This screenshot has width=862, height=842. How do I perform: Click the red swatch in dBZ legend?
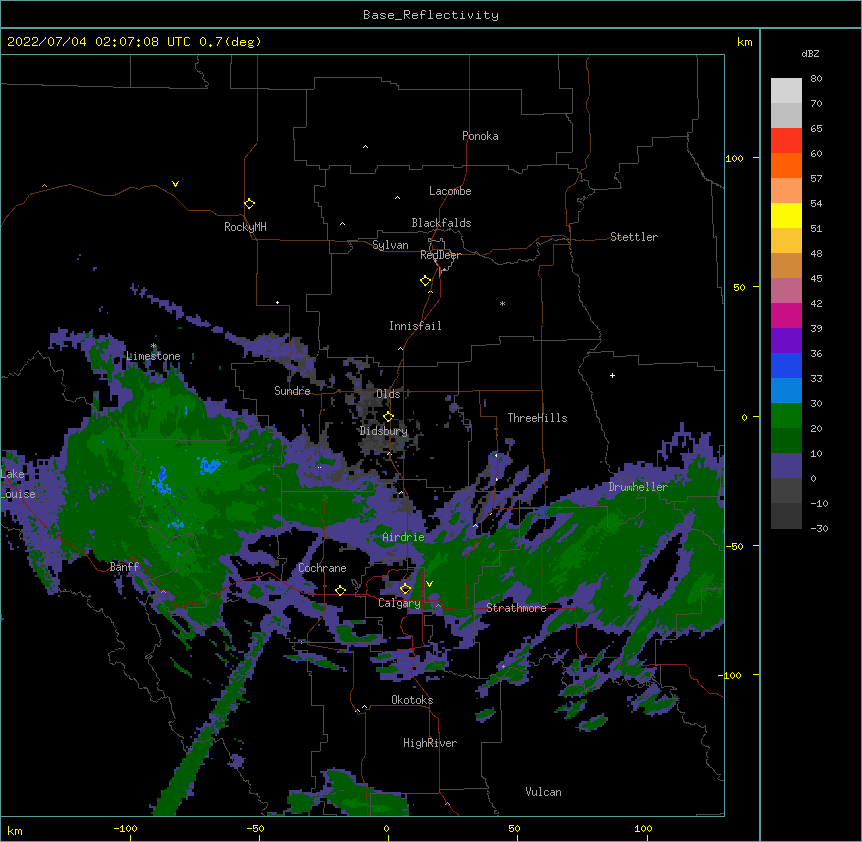click(786, 140)
